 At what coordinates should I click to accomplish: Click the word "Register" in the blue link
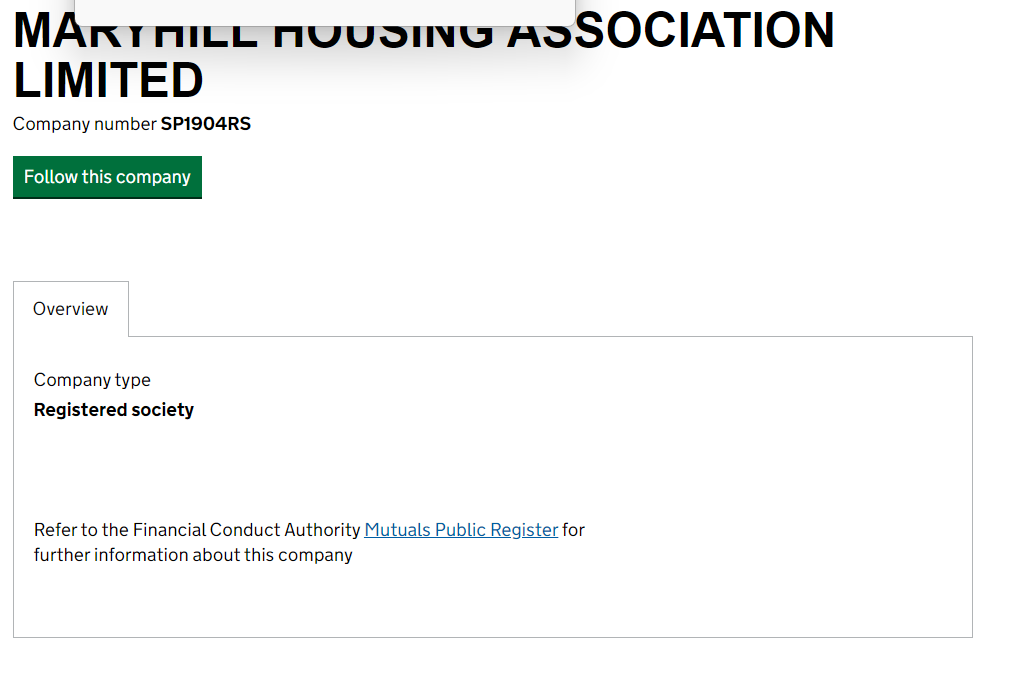pos(524,530)
